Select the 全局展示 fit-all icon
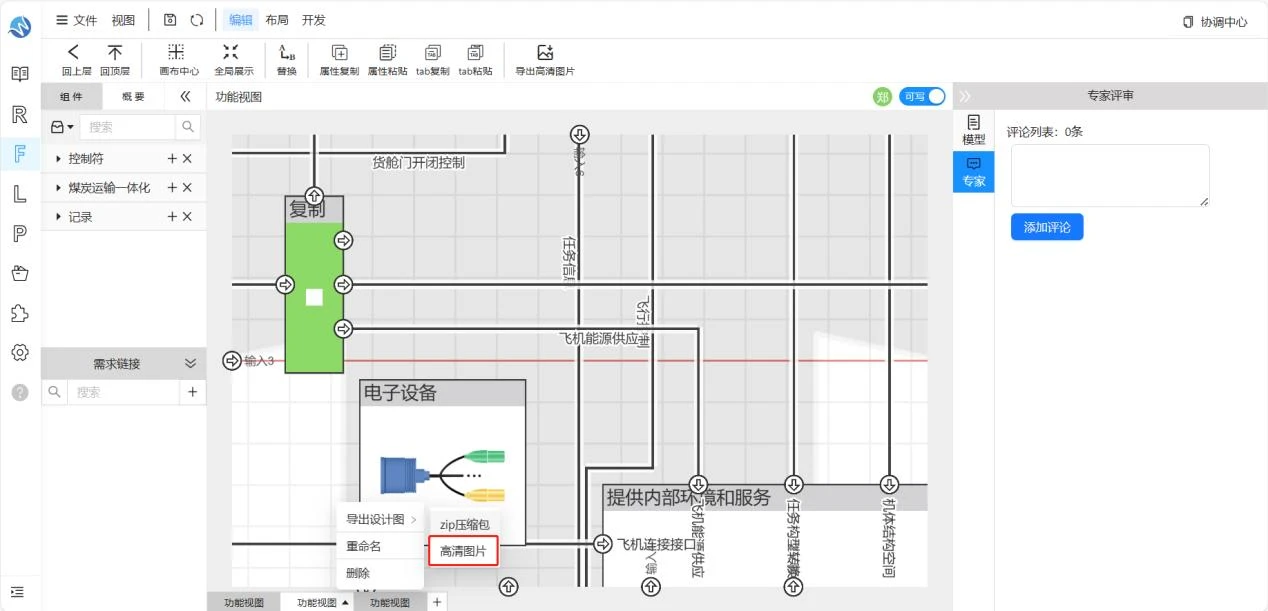 [231, 52]
